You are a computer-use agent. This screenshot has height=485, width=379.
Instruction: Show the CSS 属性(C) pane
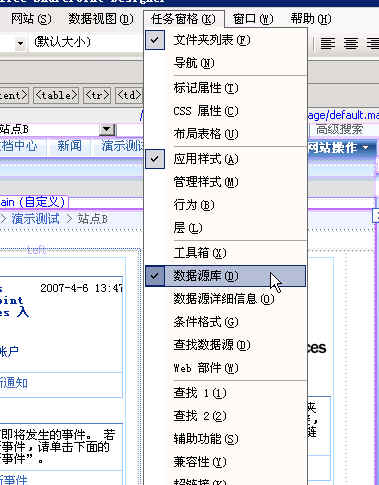(x=226, y=111)
